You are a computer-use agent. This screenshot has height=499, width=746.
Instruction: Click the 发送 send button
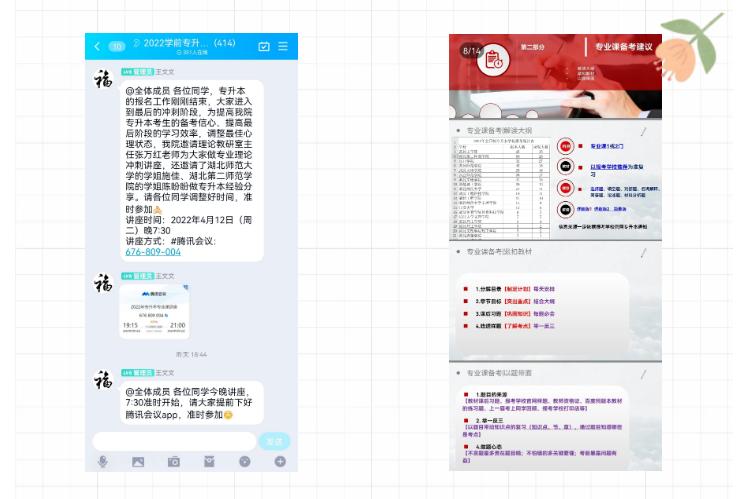pyautogui.click(x=274, y=441)
